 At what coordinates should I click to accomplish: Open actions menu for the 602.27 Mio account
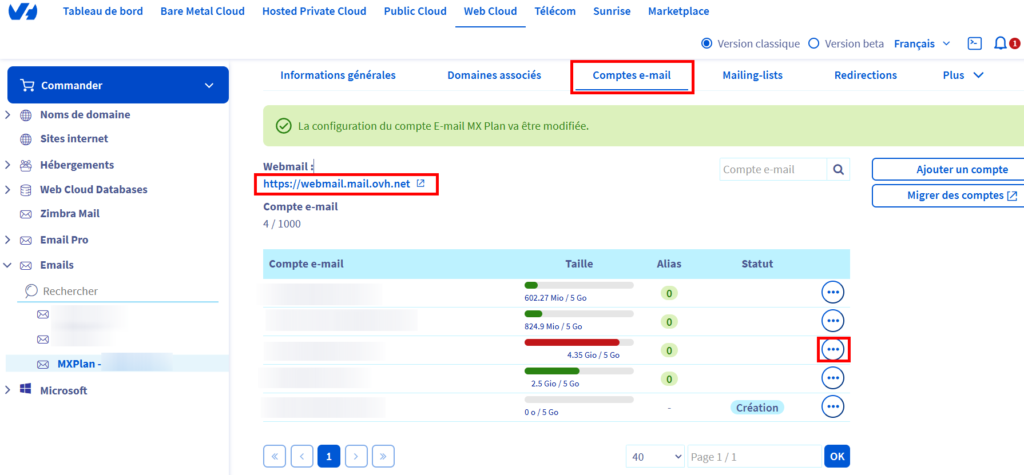pyautogui.click(x=833, y=293)
